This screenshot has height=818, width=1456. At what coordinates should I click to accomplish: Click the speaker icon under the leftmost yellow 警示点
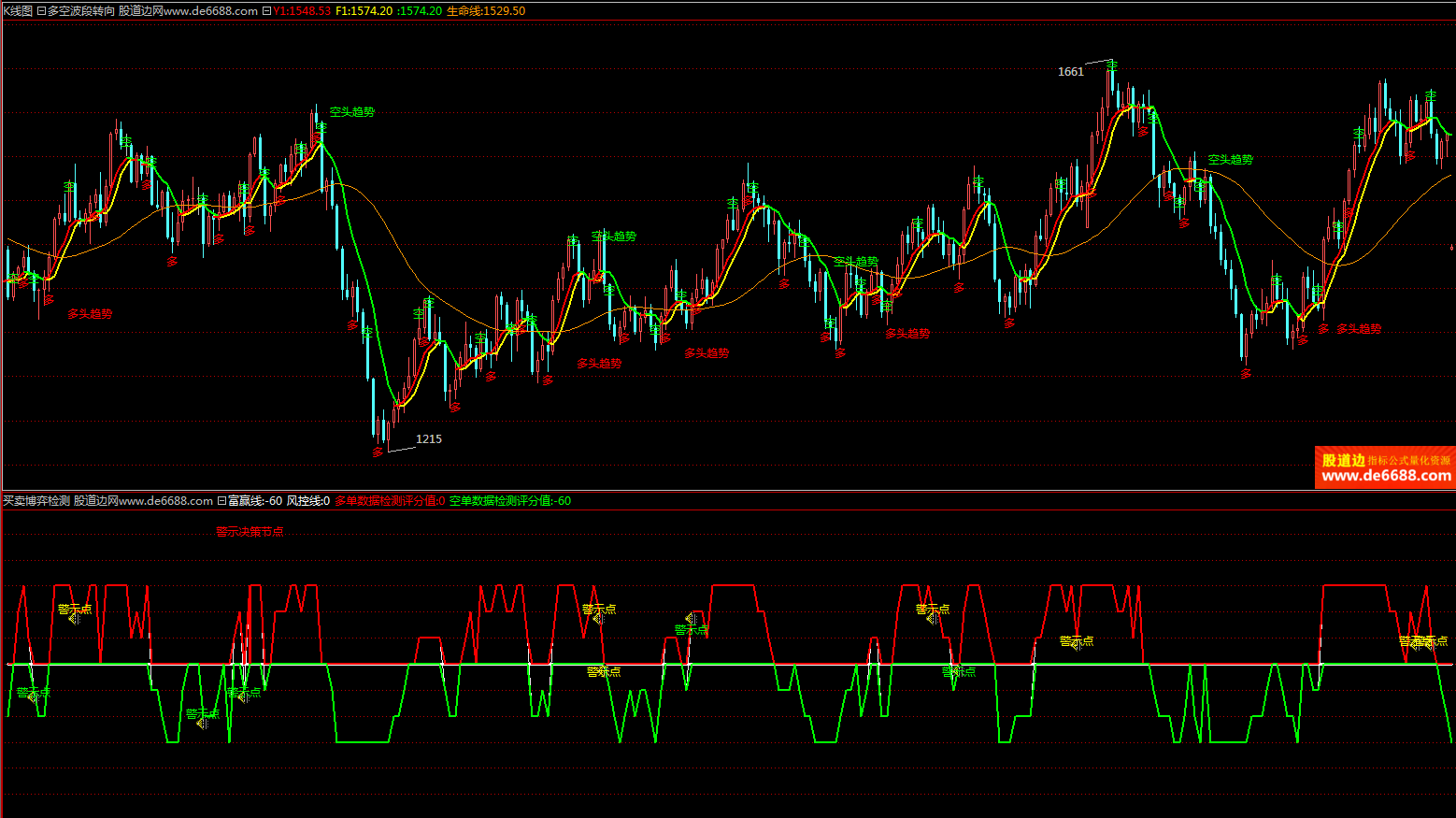coord(74,619)
